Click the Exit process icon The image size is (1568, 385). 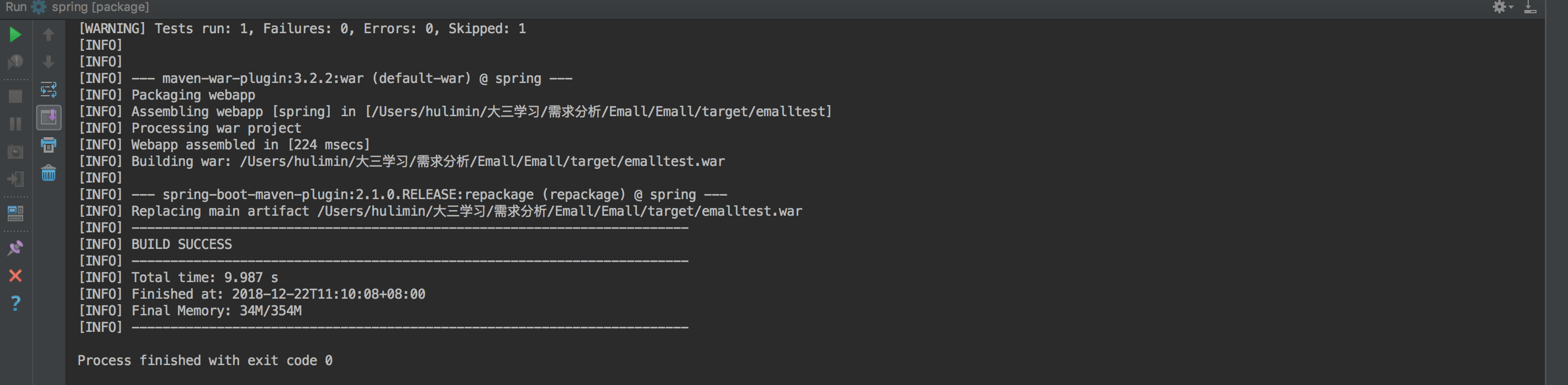point(16,179)
